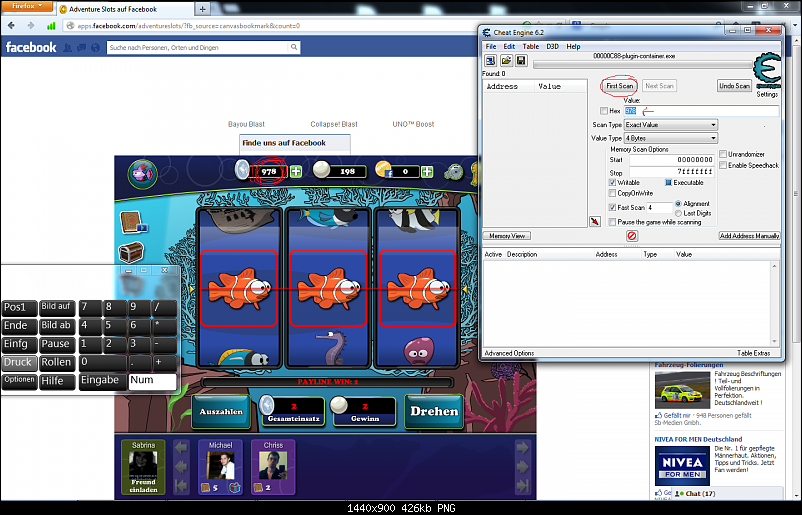
Task: Open Memory View
Action: tap(507, 236)
